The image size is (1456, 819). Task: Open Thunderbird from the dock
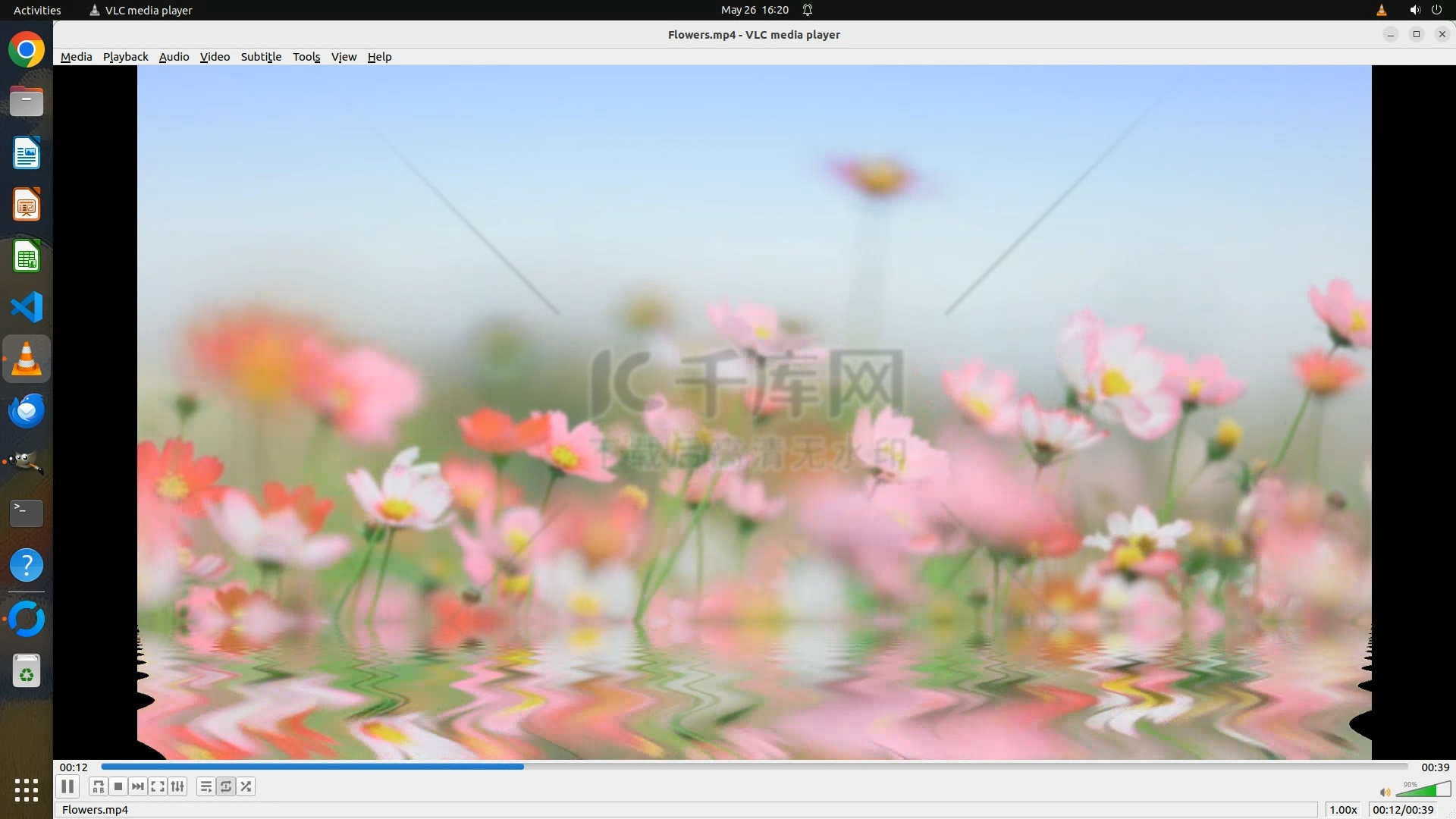pos(27,411)
